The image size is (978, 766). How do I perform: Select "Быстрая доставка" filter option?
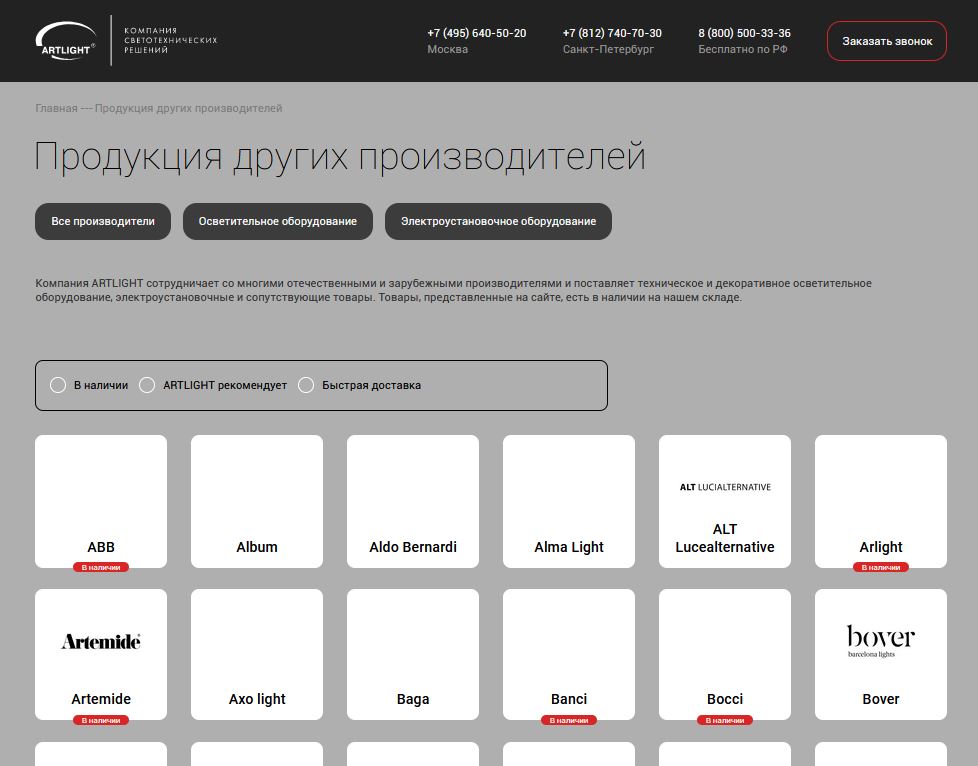point(306,385)
